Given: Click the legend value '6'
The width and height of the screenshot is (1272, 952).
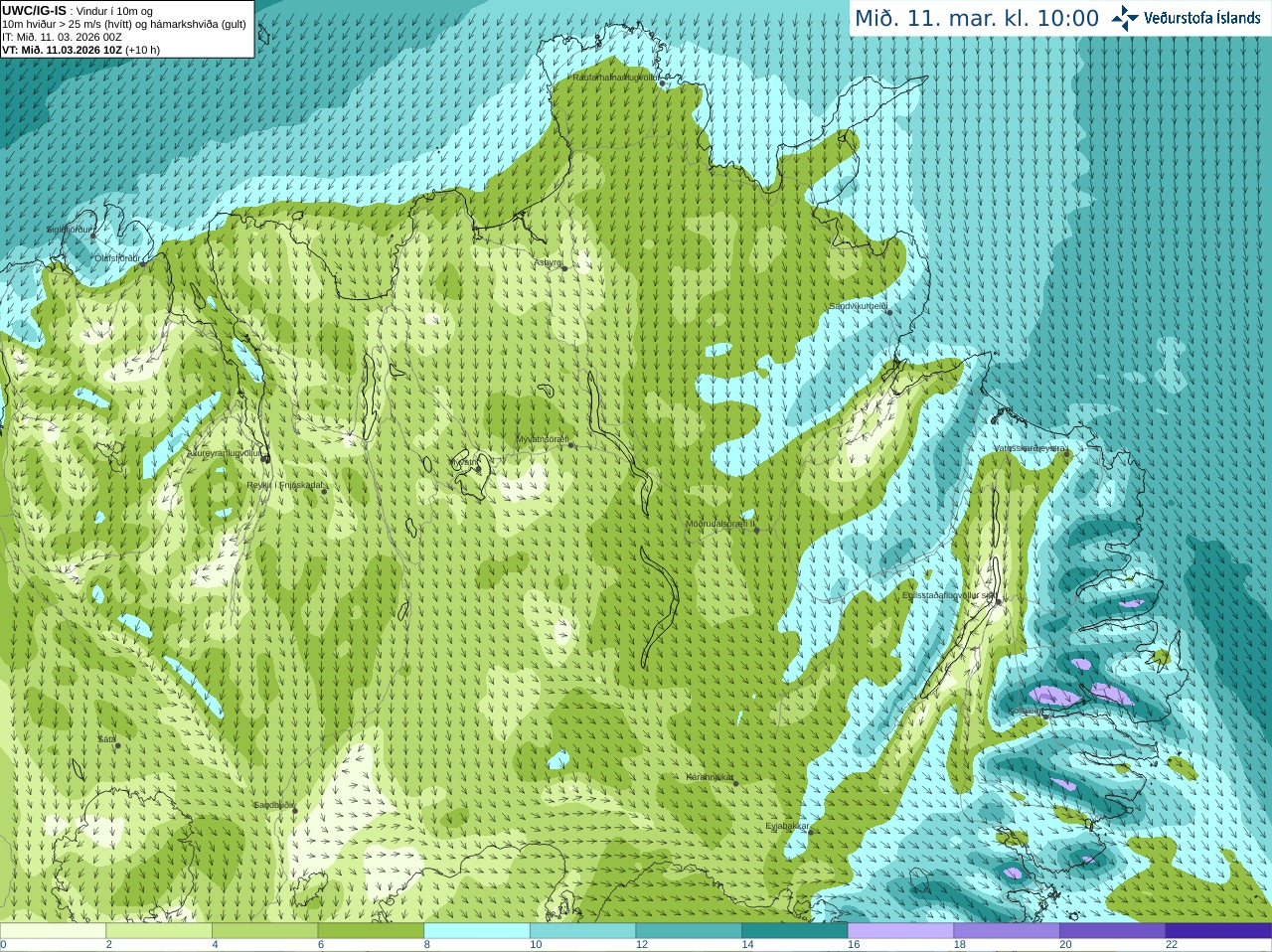Looking at the screenshot, I should [321, 945].
